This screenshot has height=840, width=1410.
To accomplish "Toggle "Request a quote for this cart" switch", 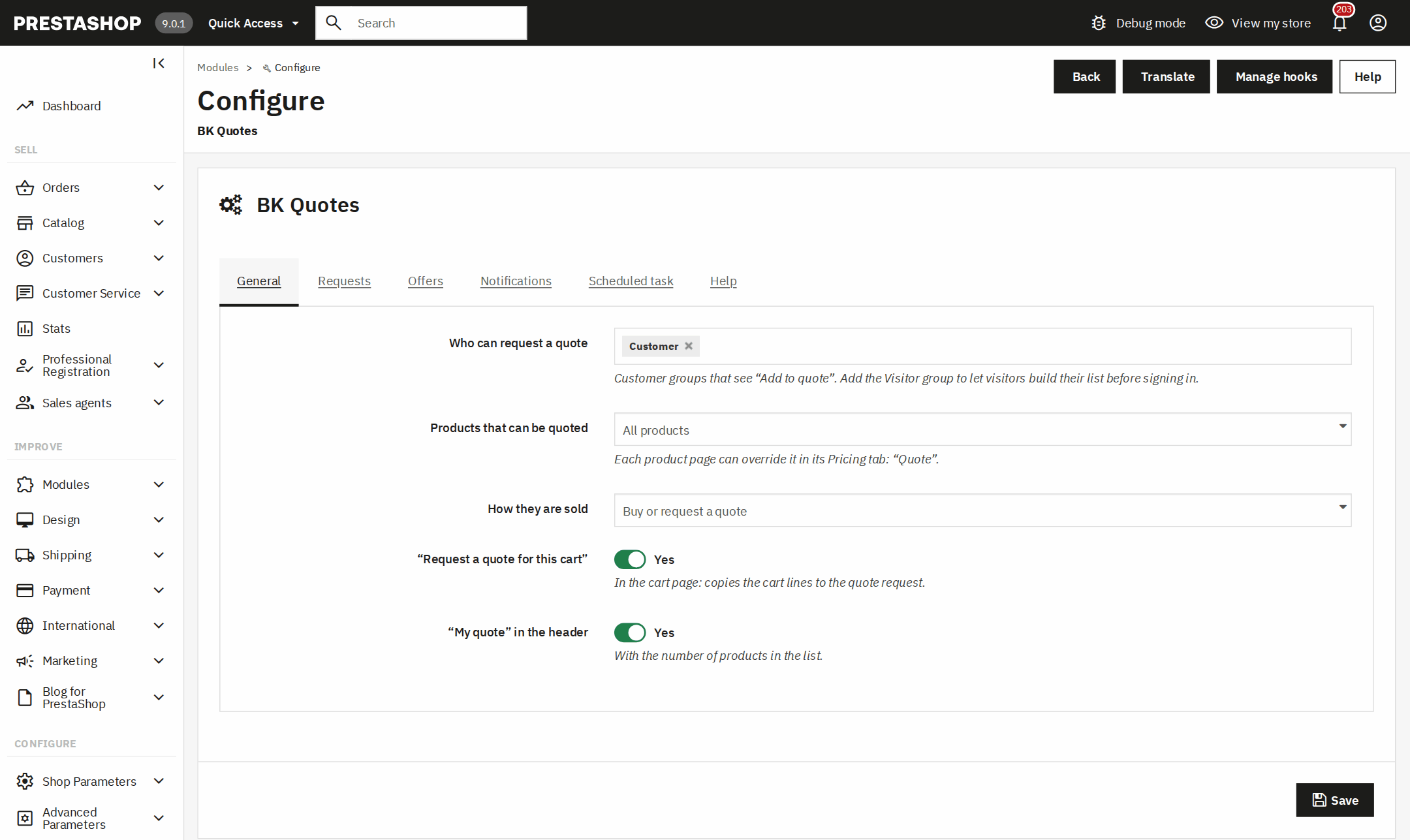I will pos(630,559).
